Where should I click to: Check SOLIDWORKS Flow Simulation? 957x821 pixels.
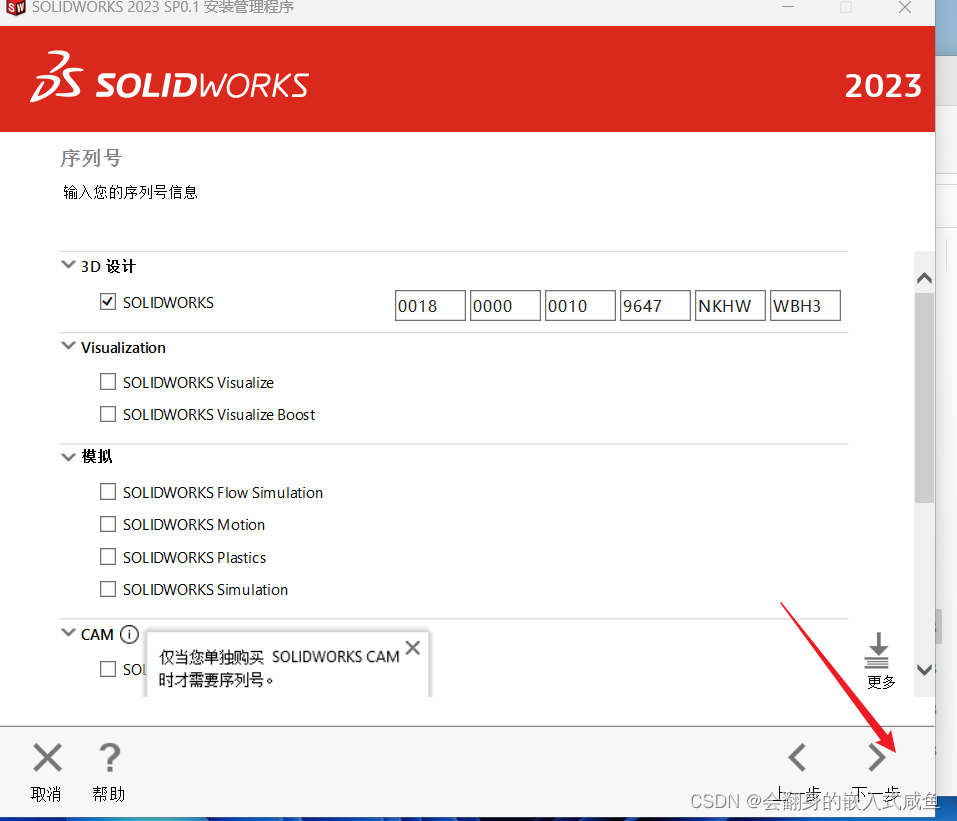(x=108, y=491)
